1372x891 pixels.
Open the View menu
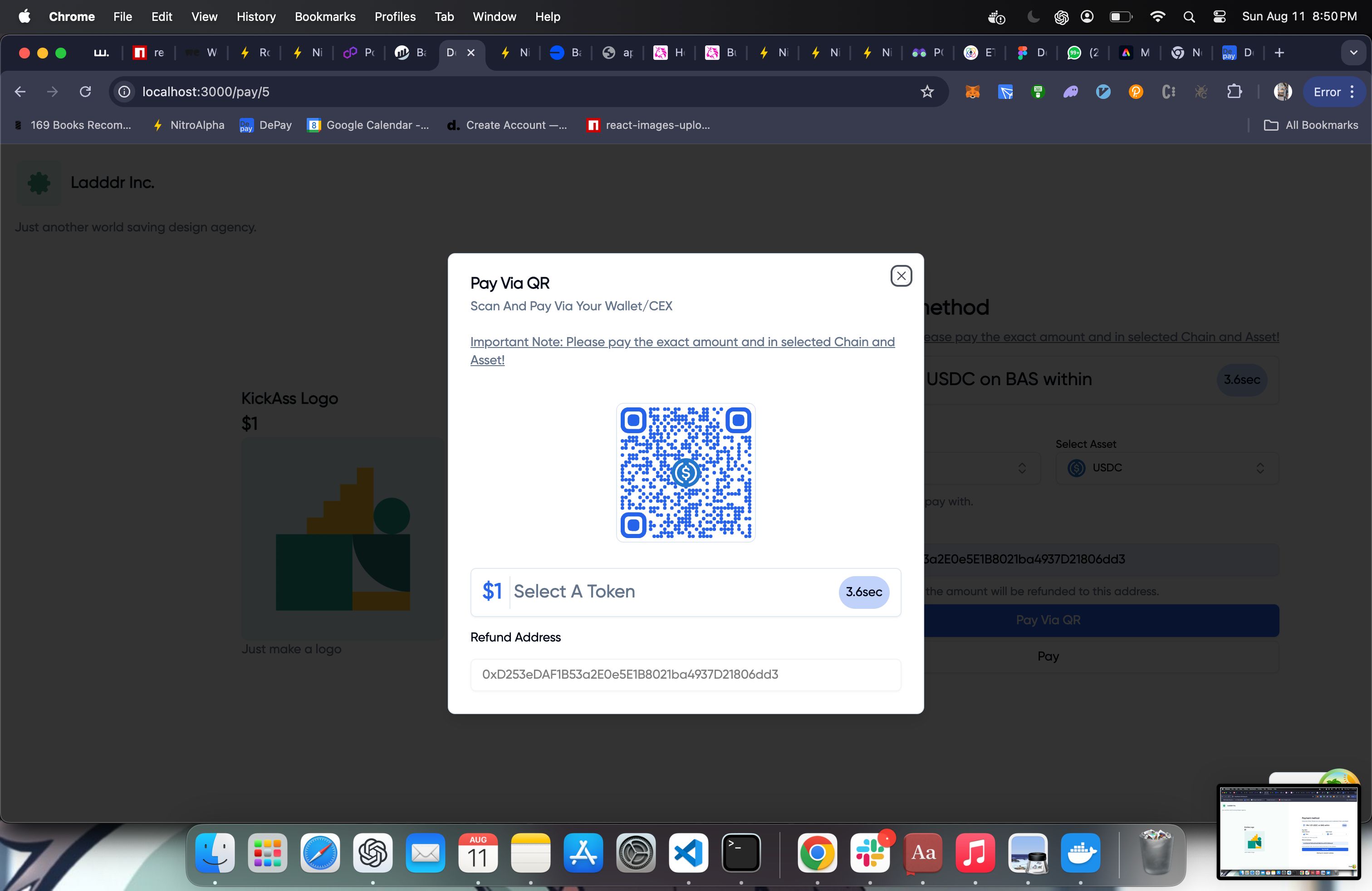204,17
